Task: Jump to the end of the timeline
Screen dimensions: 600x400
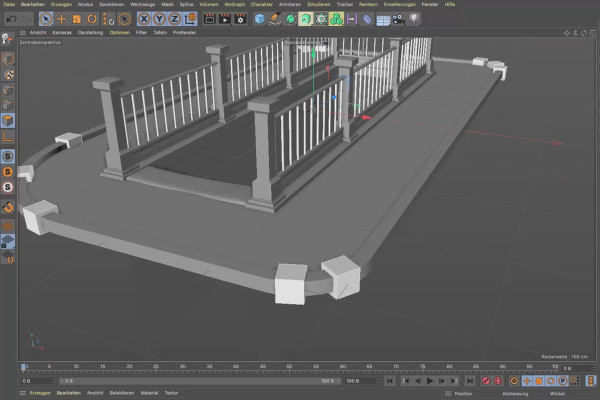Action: coord(470,381)
